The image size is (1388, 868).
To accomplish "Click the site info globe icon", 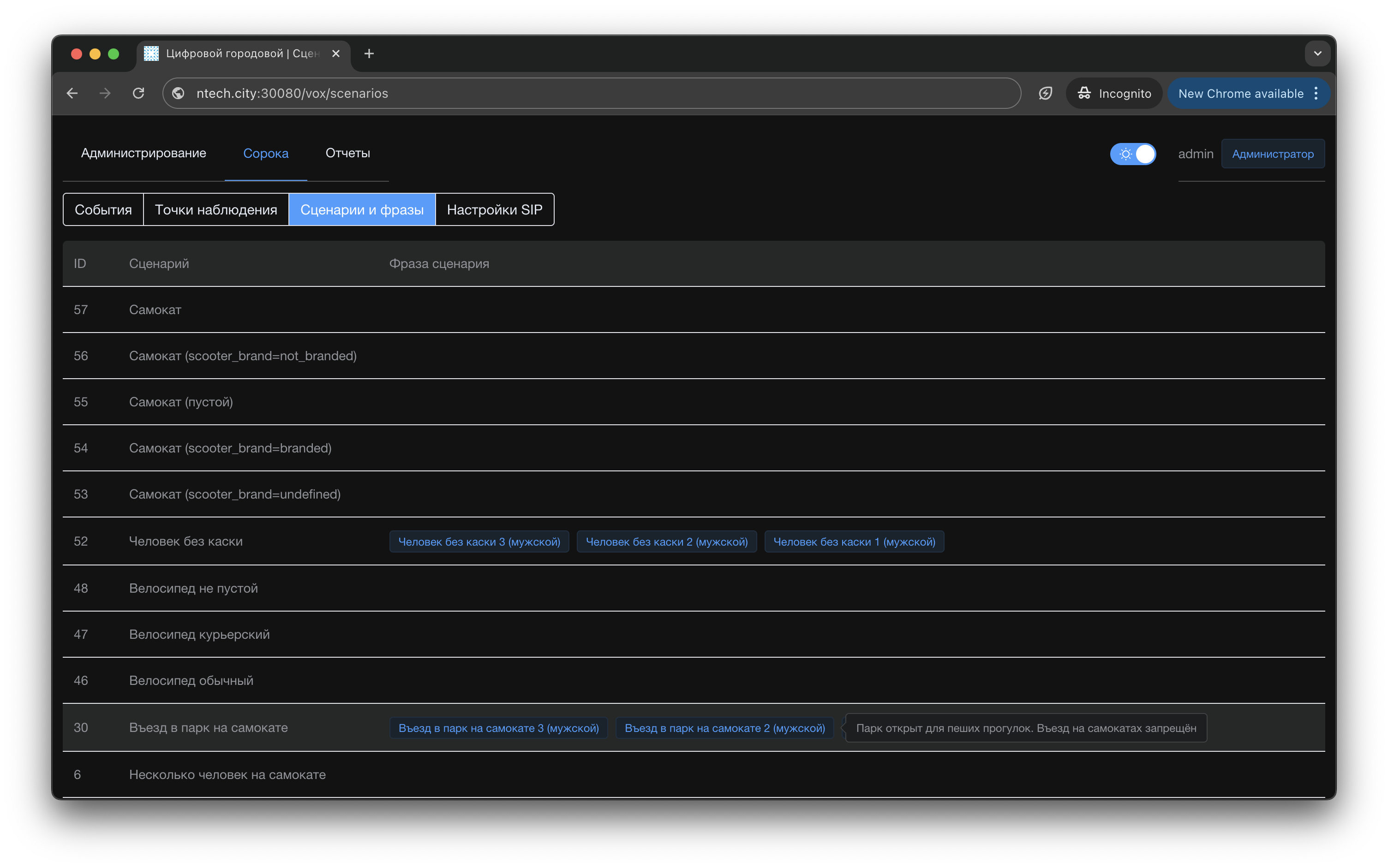I will [x=179, y=93].
